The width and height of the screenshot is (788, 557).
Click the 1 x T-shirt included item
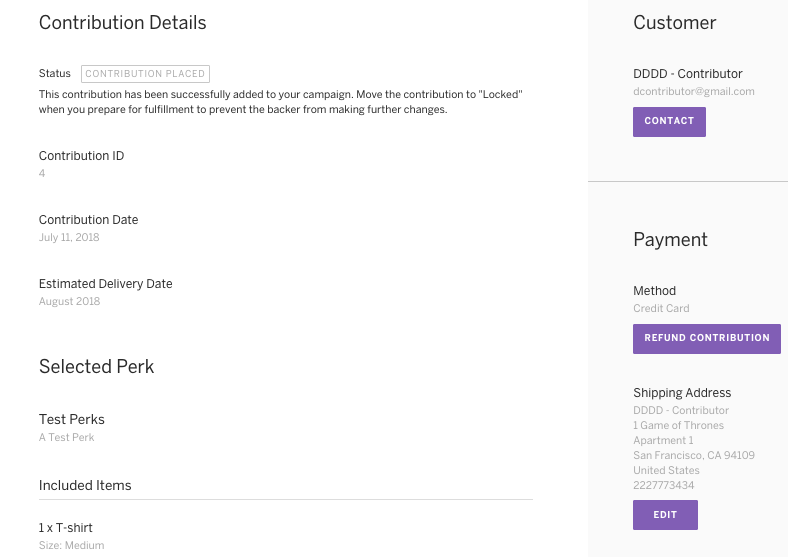pos(65,528)
